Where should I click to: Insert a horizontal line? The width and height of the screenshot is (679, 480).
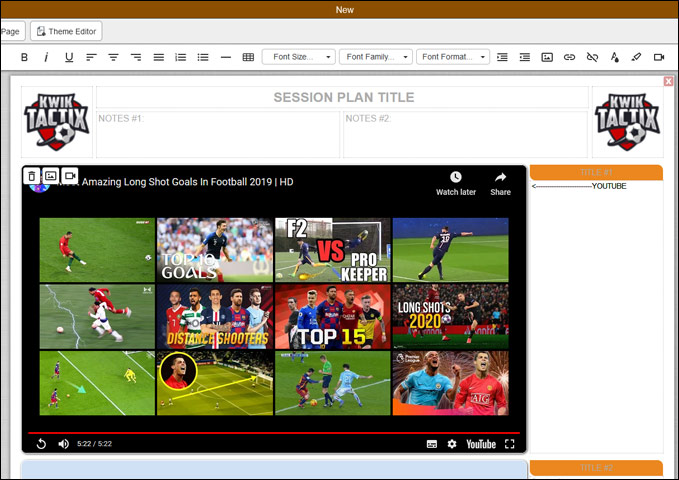pyautogui.click(x=226, y=57)
